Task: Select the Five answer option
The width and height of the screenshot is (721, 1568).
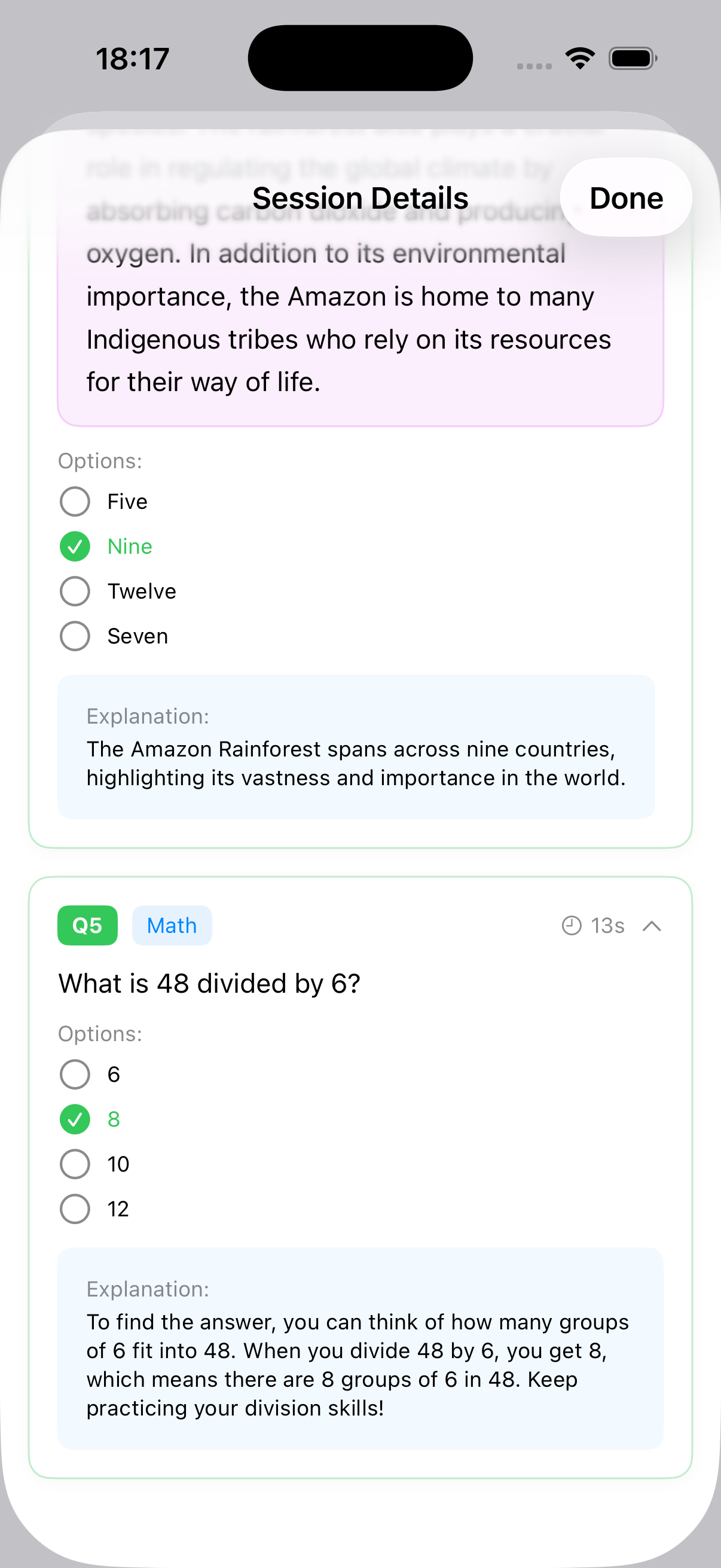Action: [74, 502]
